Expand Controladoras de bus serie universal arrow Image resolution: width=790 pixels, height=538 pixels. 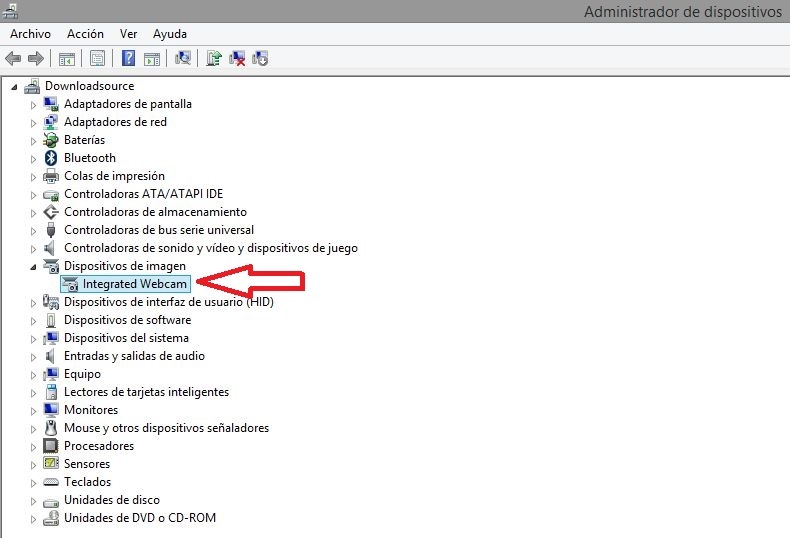click(x=33, y=231)
